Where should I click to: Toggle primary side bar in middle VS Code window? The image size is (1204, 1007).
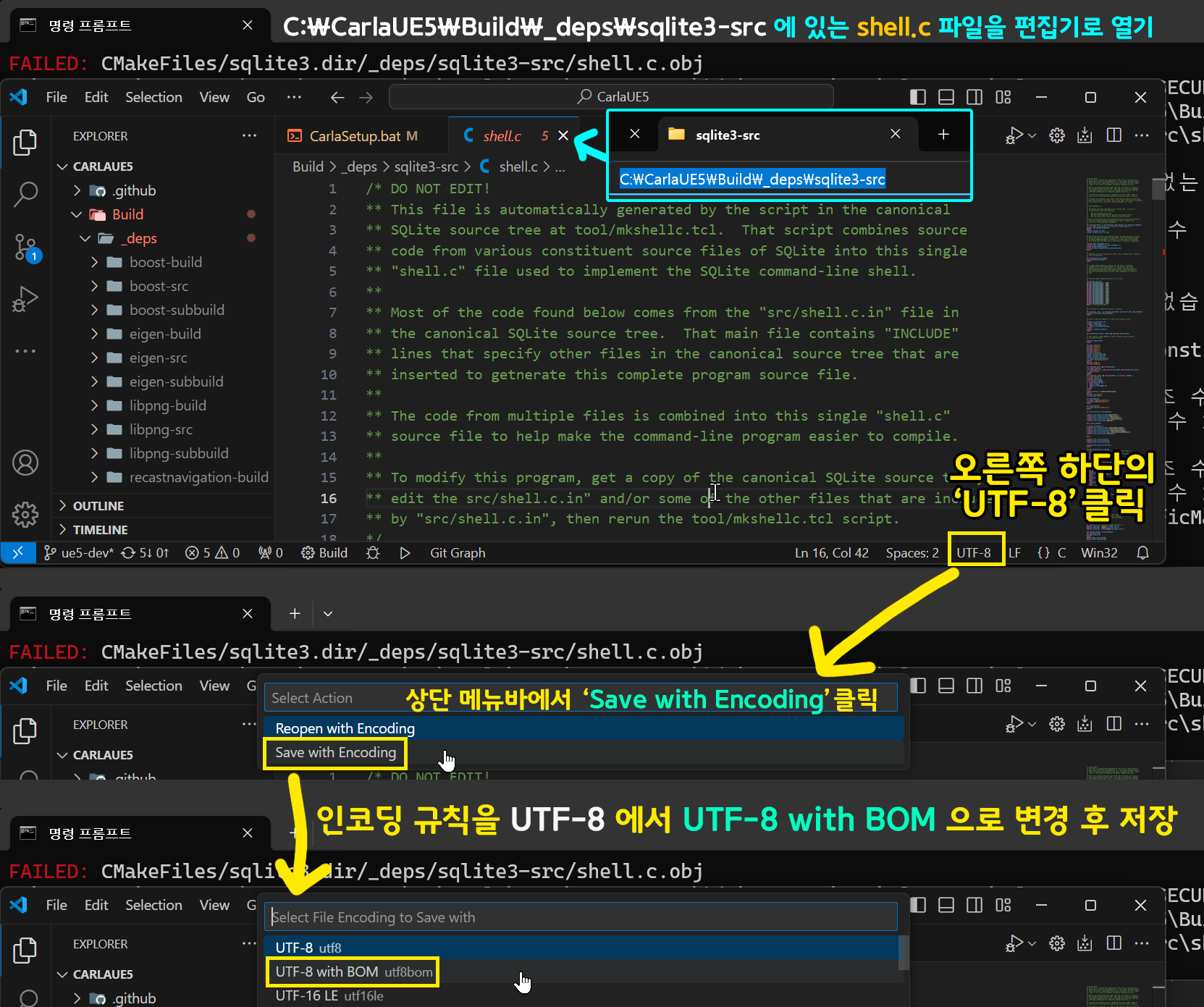pos(918,686)
